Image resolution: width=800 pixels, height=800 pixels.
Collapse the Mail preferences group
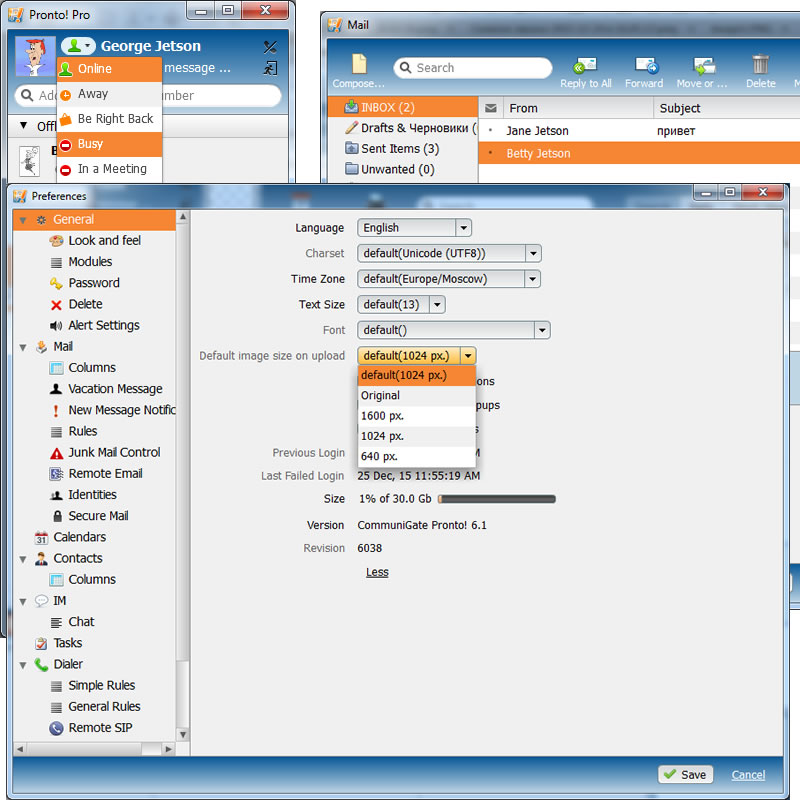coord(22,347)
